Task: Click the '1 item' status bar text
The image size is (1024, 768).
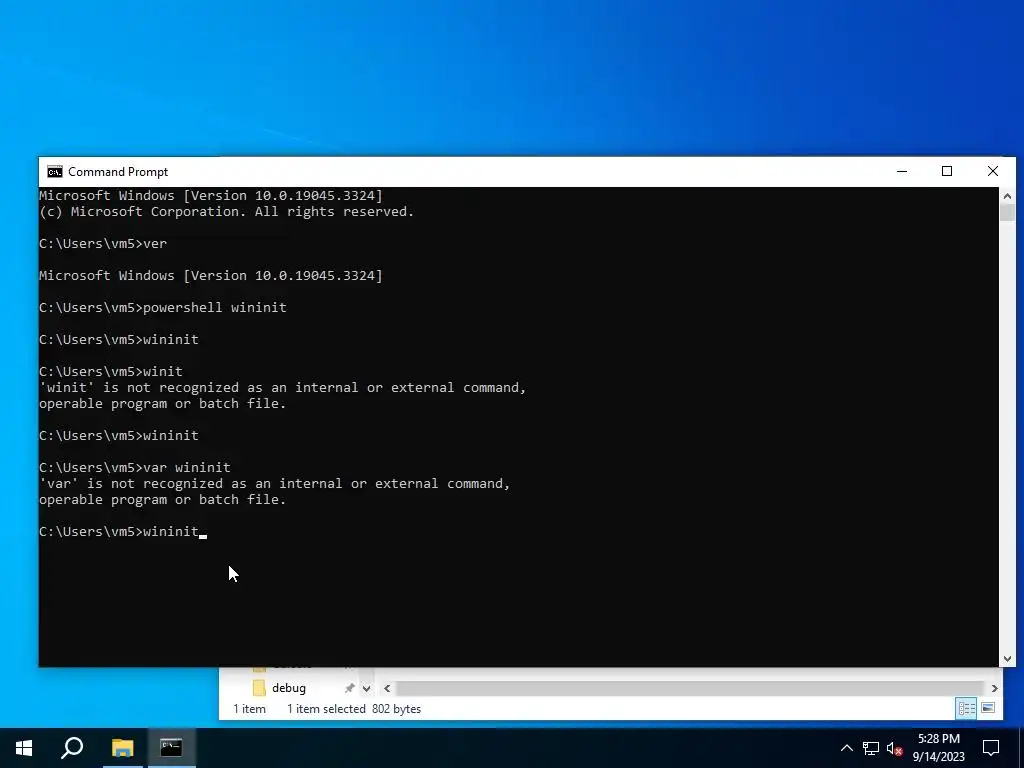Action: coord(249,709)
